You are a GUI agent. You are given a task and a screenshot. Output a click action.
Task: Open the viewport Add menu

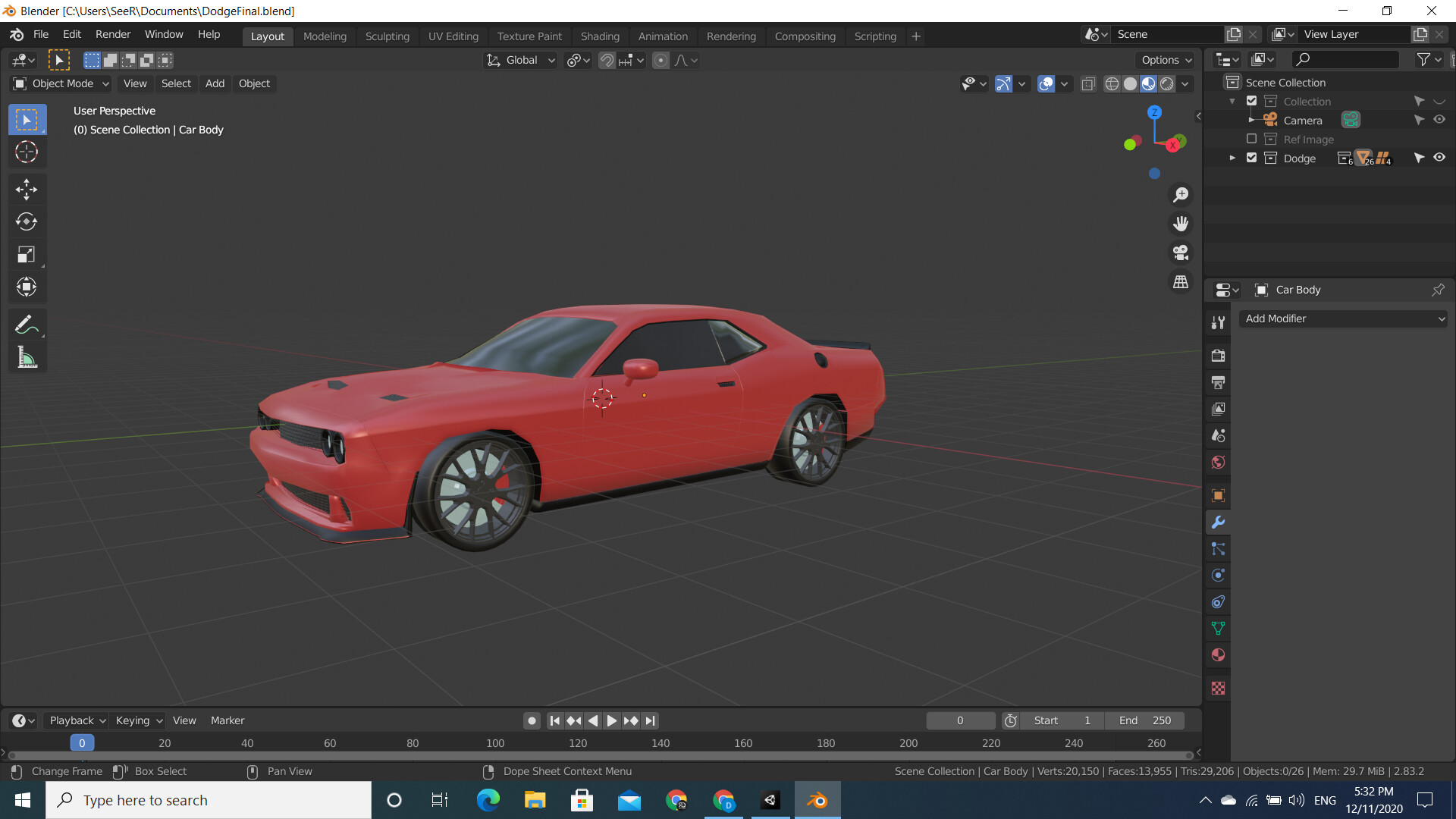click(x=215, y=83)
